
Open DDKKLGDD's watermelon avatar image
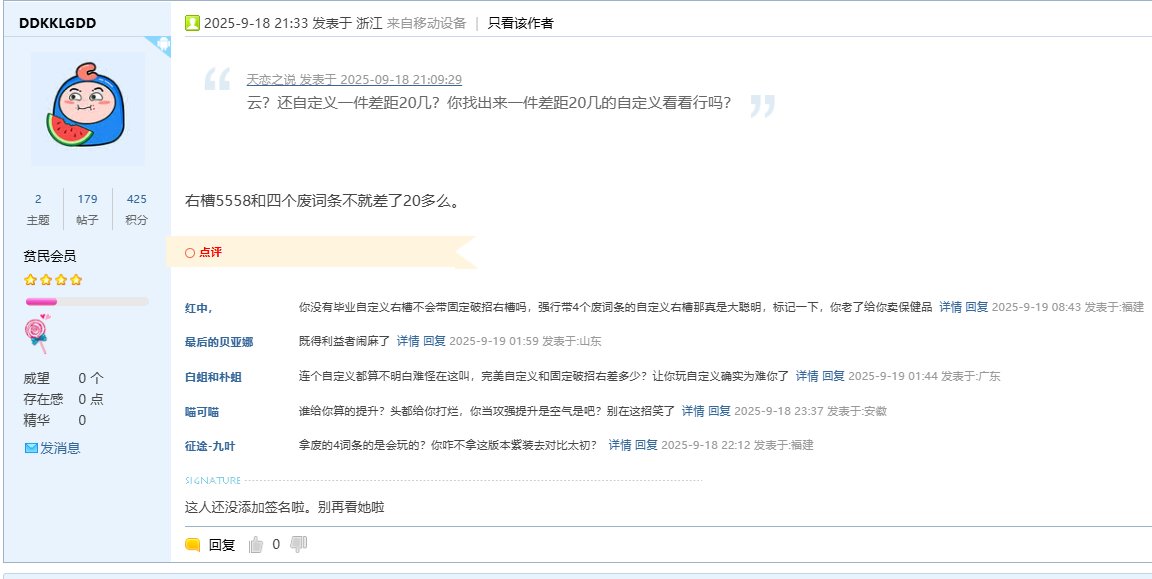coord(87,108)
